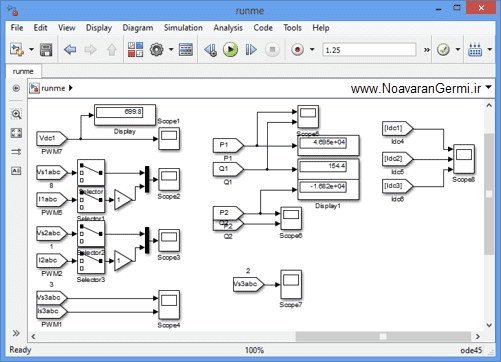
Task: Select the Scope8 block
Action: pos(464,159)
